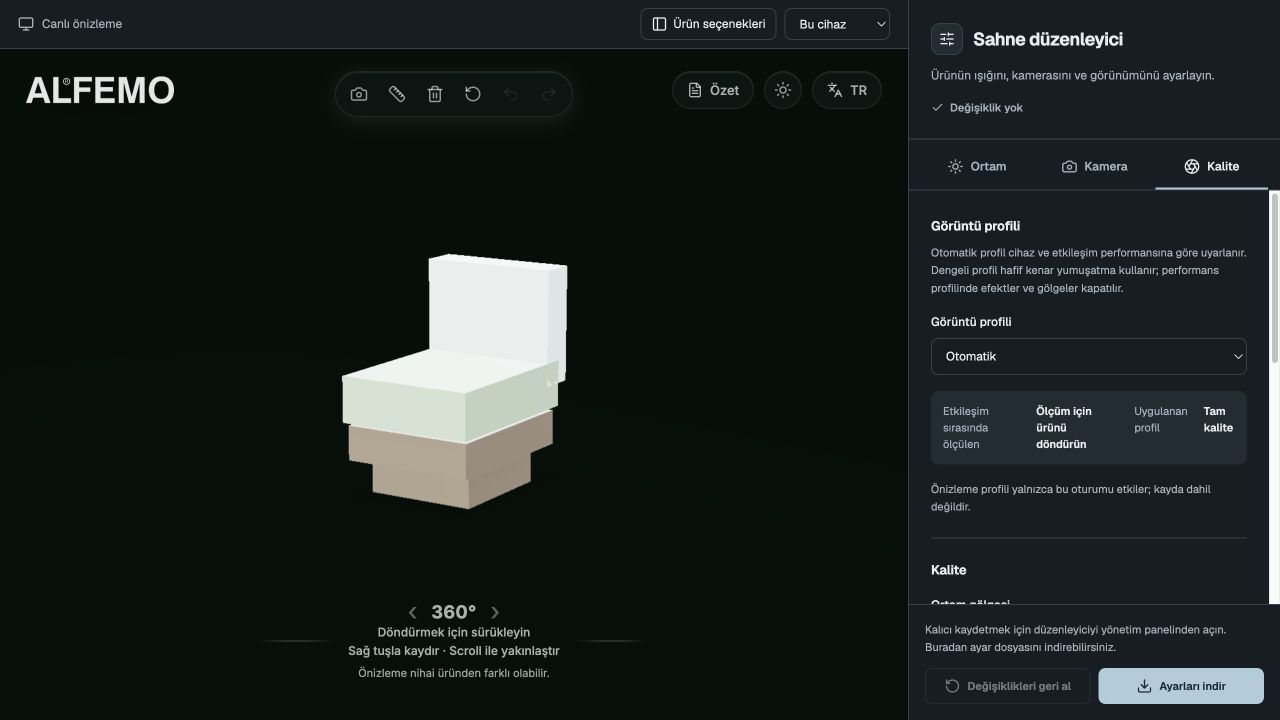The height and width of the screenshot is (720, 1280).
Task: Click the trash delete icon
Action: click(435, 94)
